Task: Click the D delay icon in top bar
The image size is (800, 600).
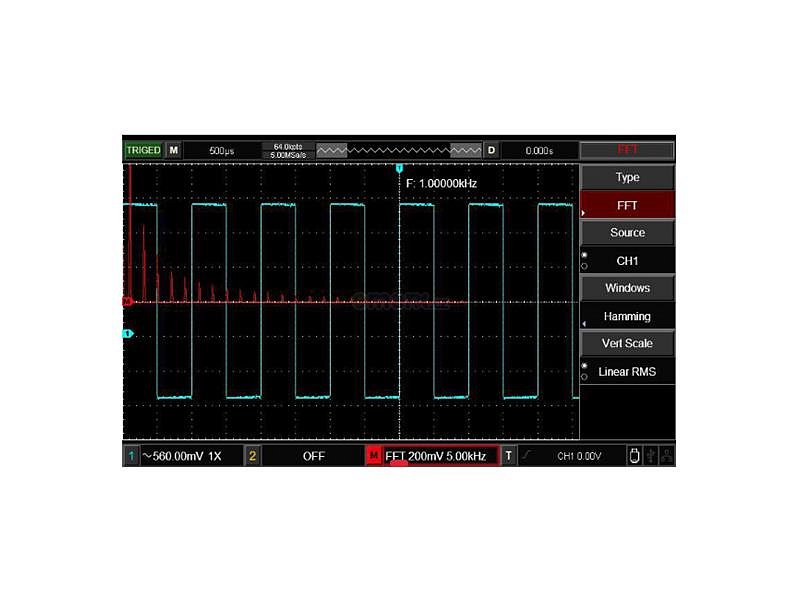Action: point(491,150)
